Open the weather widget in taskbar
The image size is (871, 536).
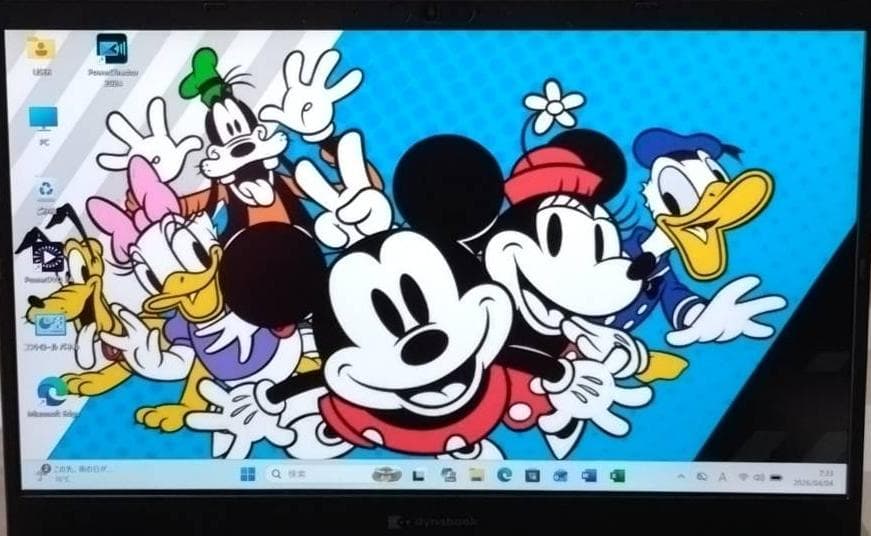72,473
